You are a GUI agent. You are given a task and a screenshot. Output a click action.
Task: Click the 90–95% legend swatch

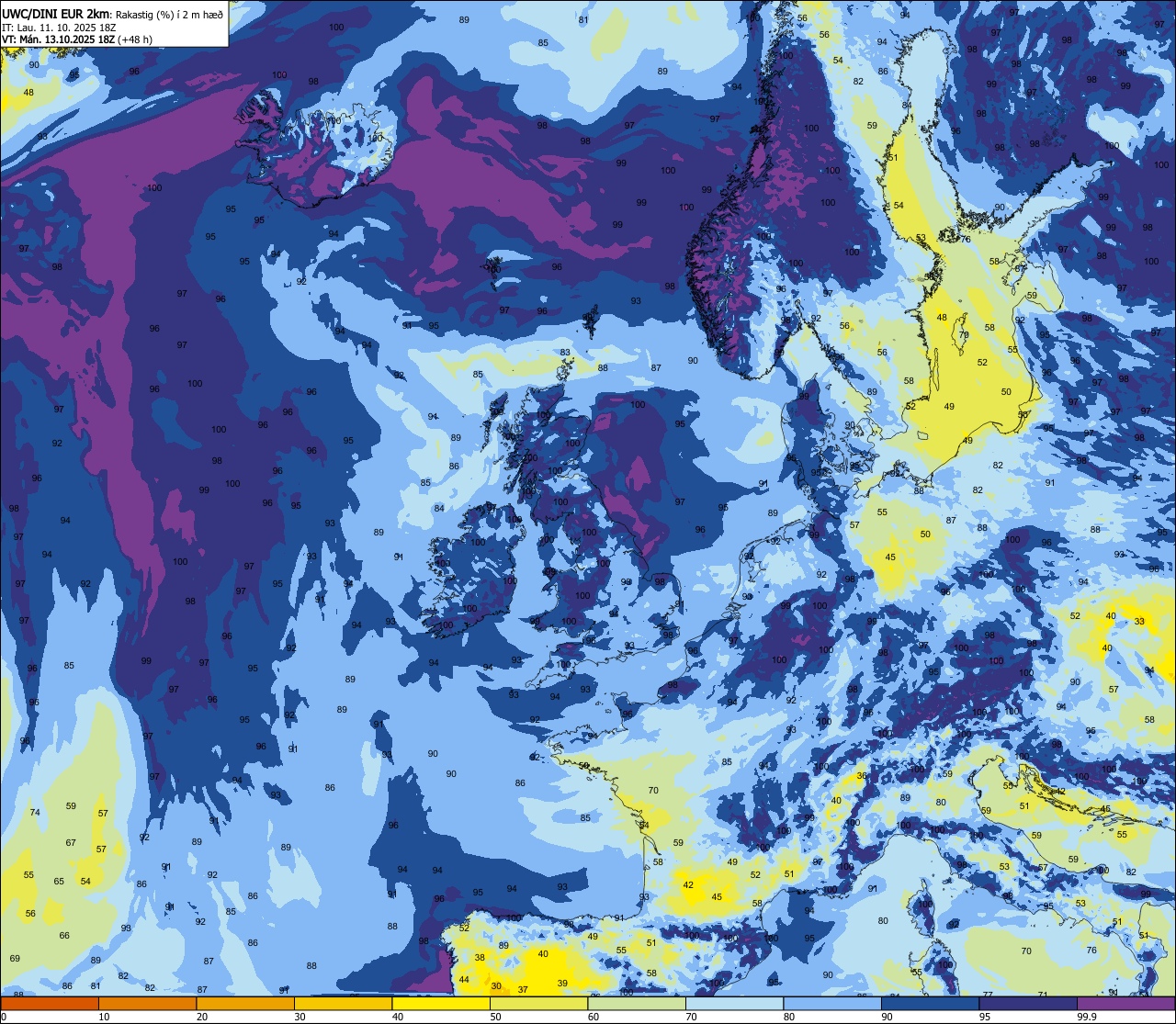pyautogui.click(x=930, y=1003)
